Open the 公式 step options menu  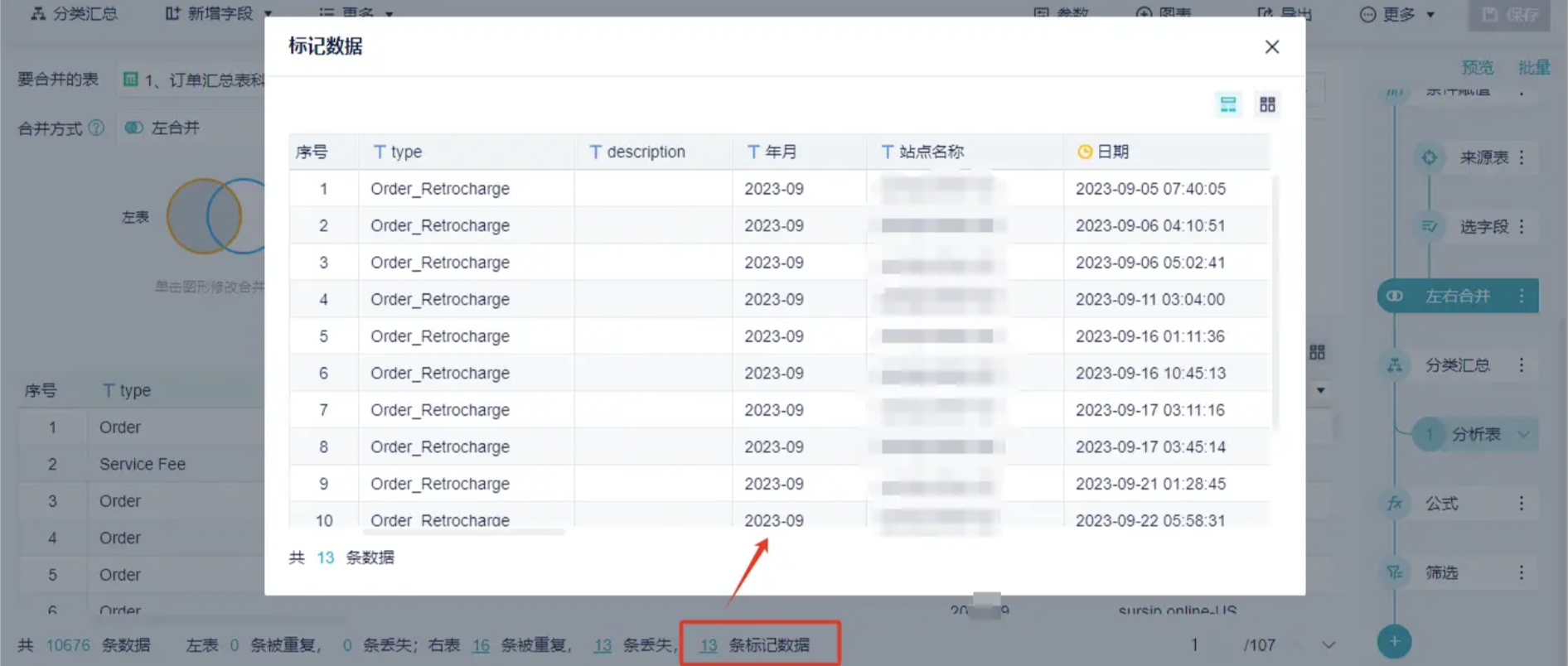(1522, 504)
